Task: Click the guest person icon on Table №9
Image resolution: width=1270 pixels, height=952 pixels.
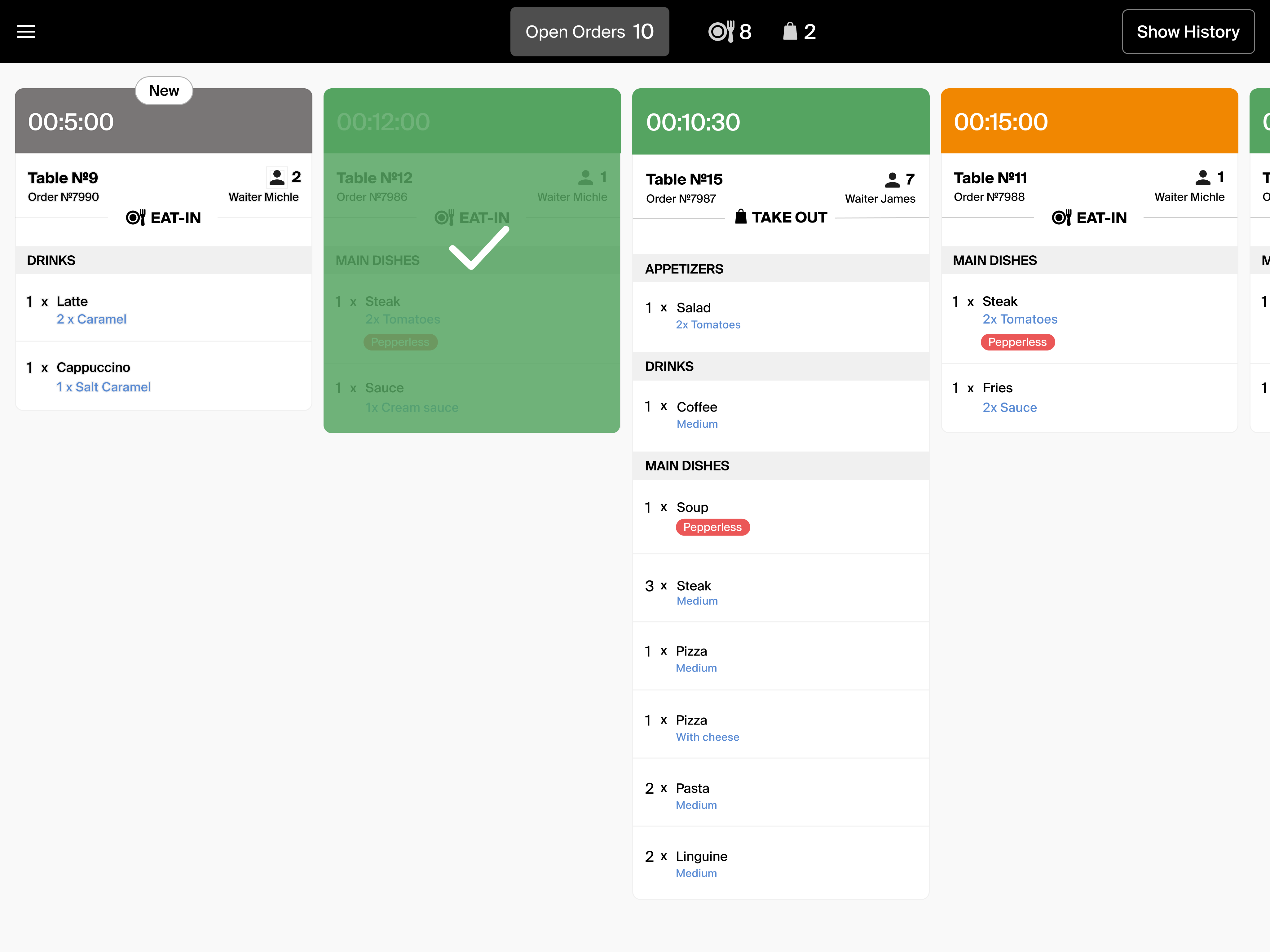Action: (x=277, y=177)
